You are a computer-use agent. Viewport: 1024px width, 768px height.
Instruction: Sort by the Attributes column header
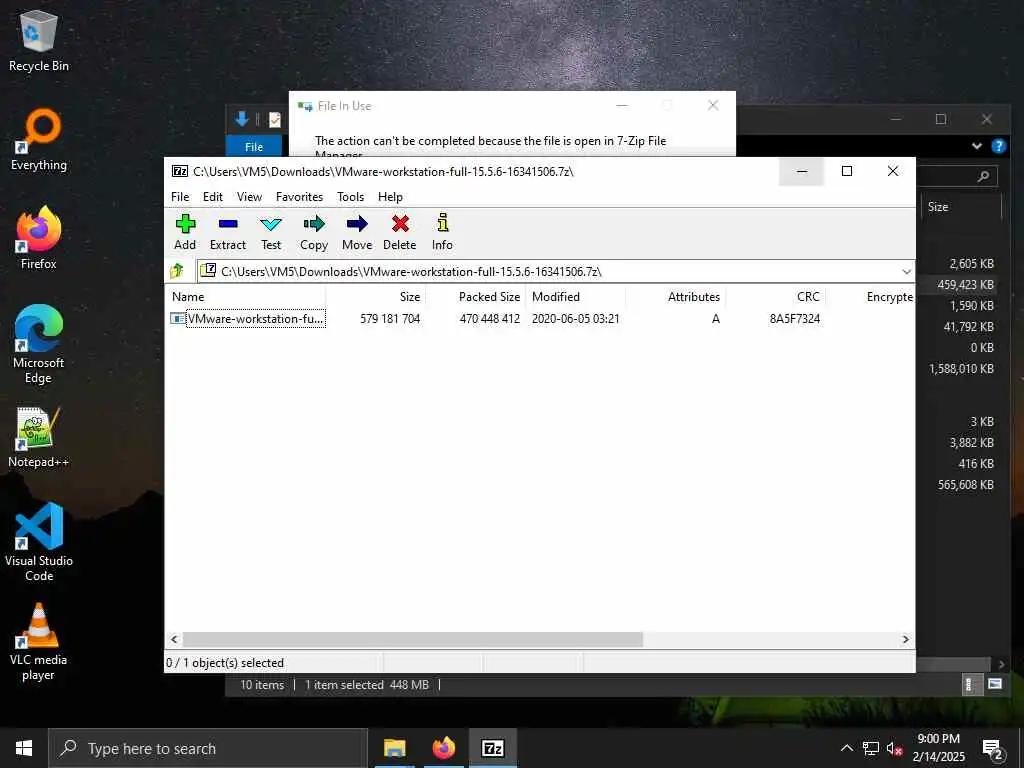click(x=676, y=296)
